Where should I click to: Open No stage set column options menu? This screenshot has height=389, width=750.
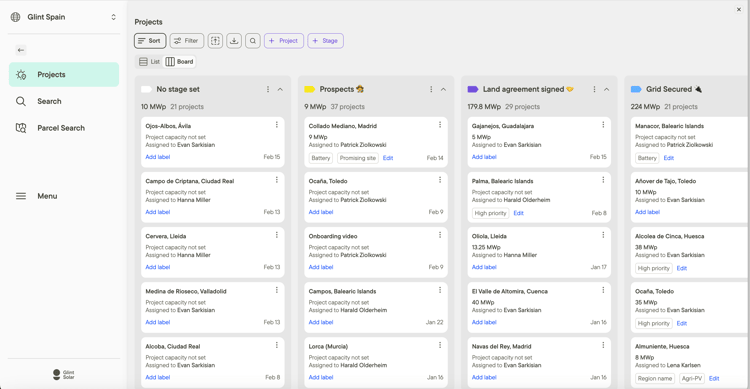coord(268,89)
